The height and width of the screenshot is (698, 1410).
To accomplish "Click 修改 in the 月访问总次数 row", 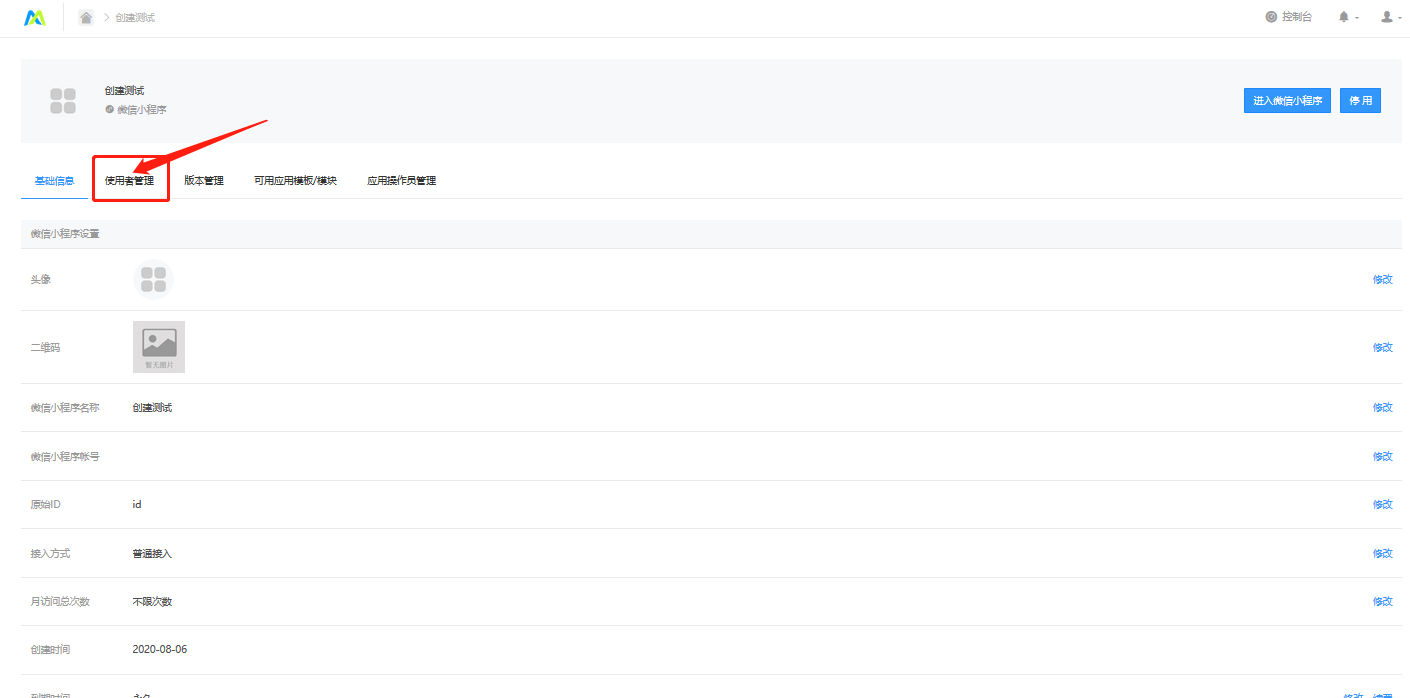I will tap(1382, 602).
